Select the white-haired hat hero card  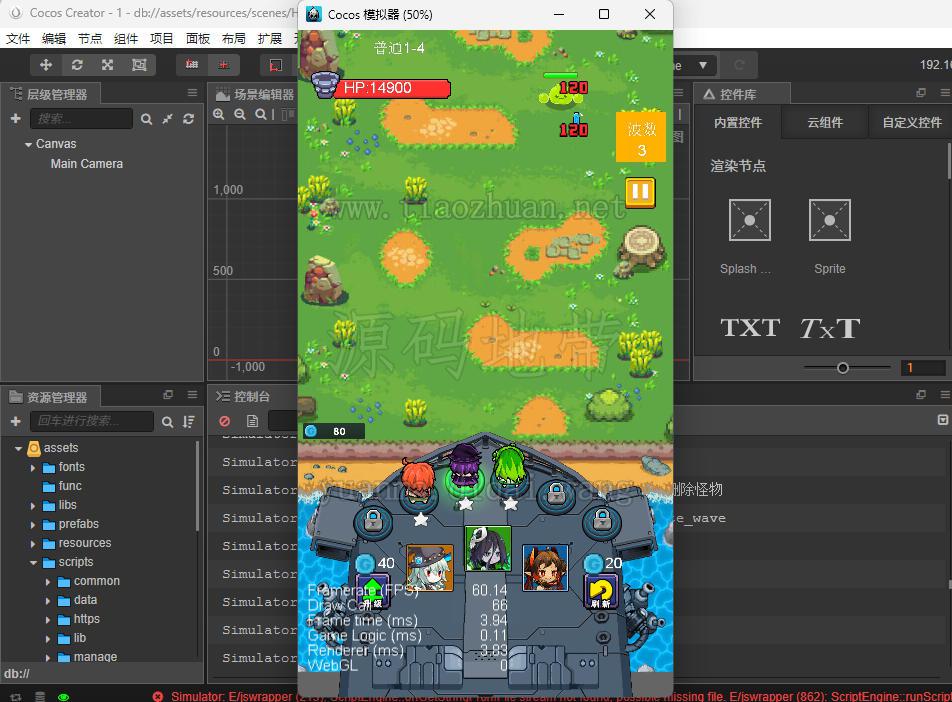point(430,568)
